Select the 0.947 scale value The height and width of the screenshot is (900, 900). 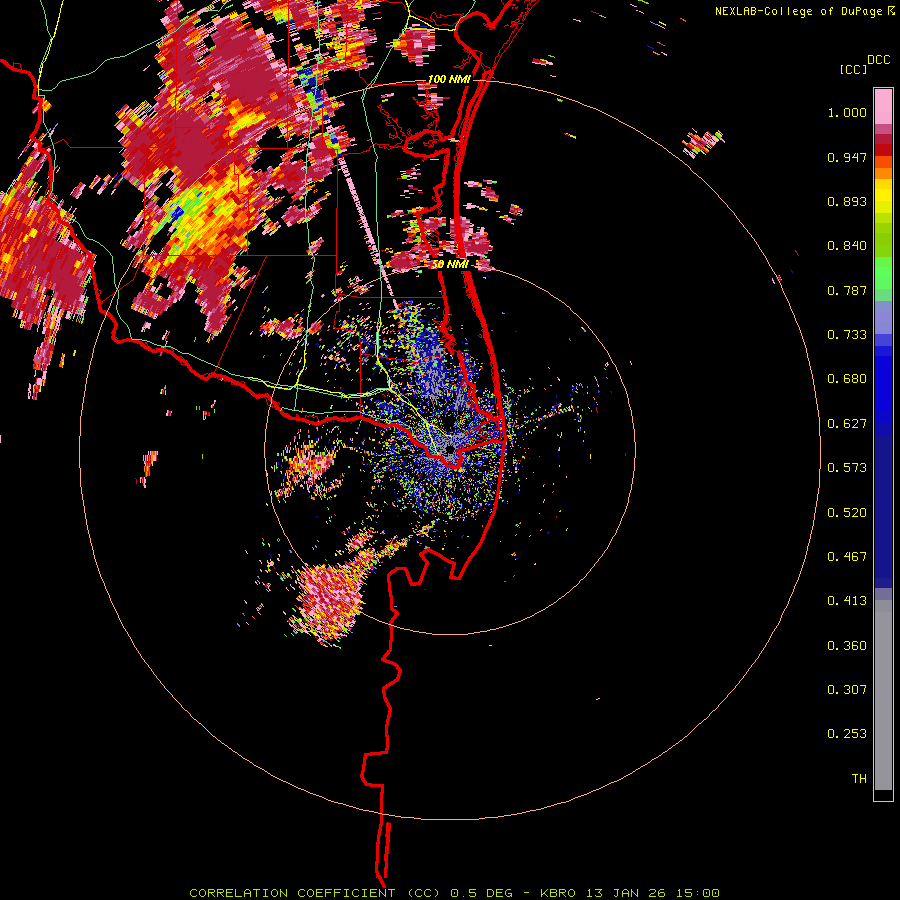click(x=847, y=157)
